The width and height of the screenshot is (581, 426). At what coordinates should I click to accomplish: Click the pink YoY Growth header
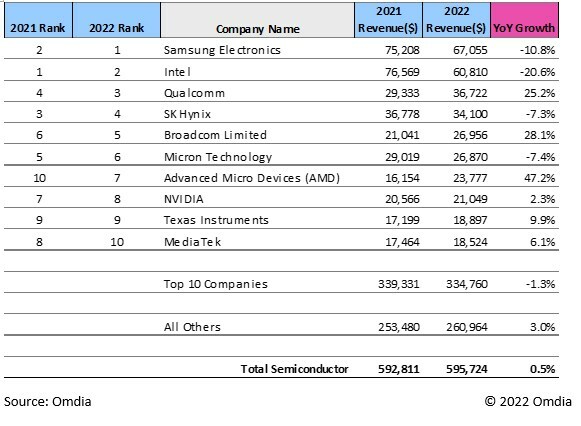point(524,20)
